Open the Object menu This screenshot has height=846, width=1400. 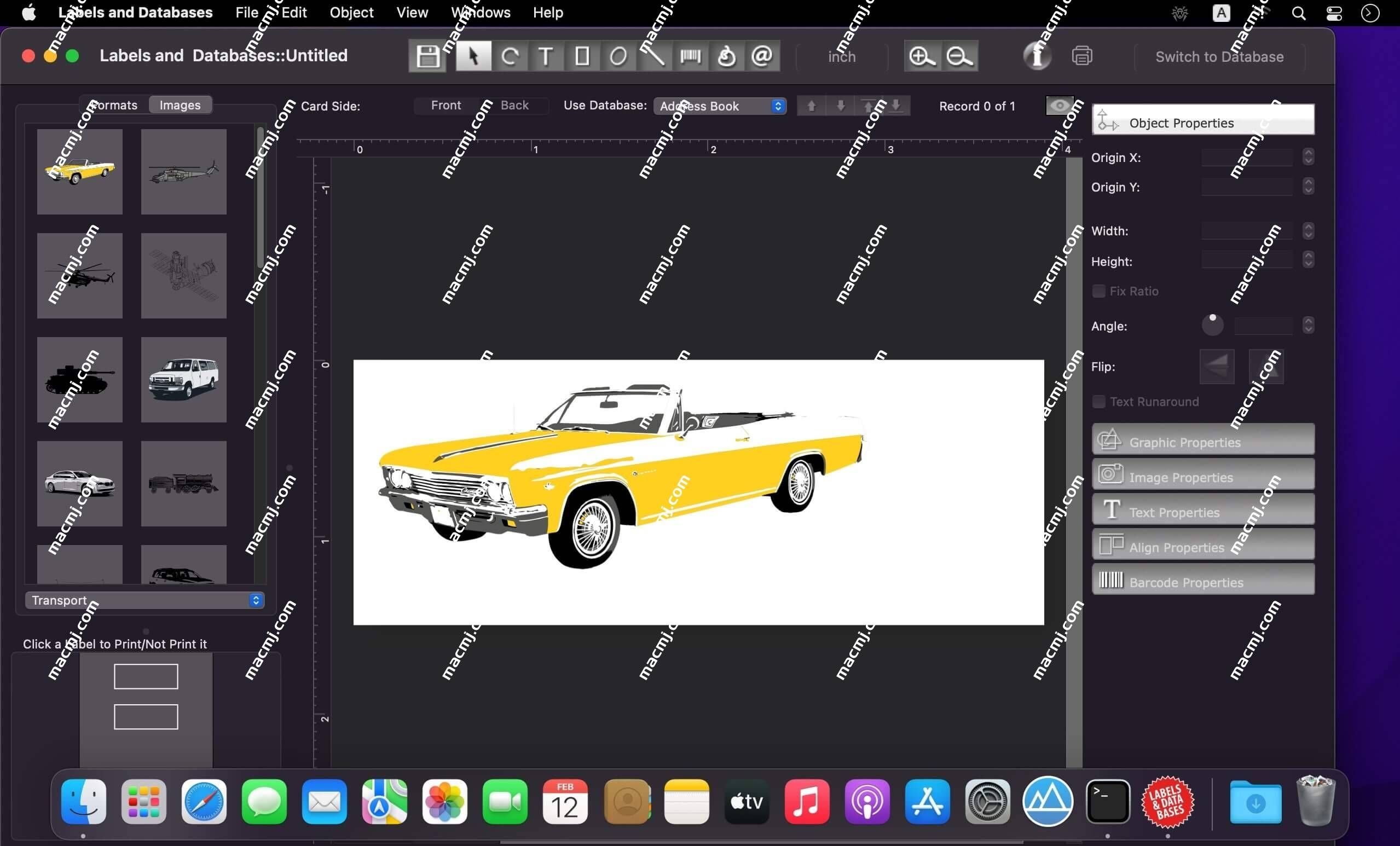(351, 12)
